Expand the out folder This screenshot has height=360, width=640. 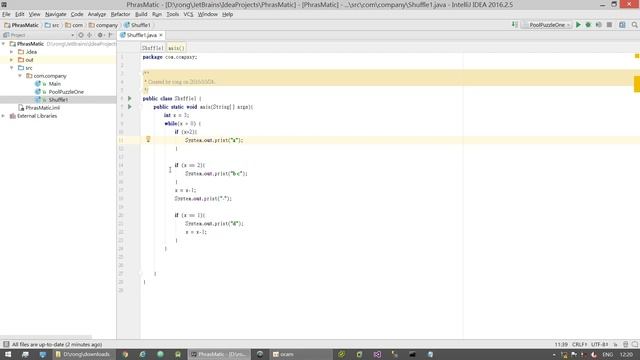coord(12,60)
